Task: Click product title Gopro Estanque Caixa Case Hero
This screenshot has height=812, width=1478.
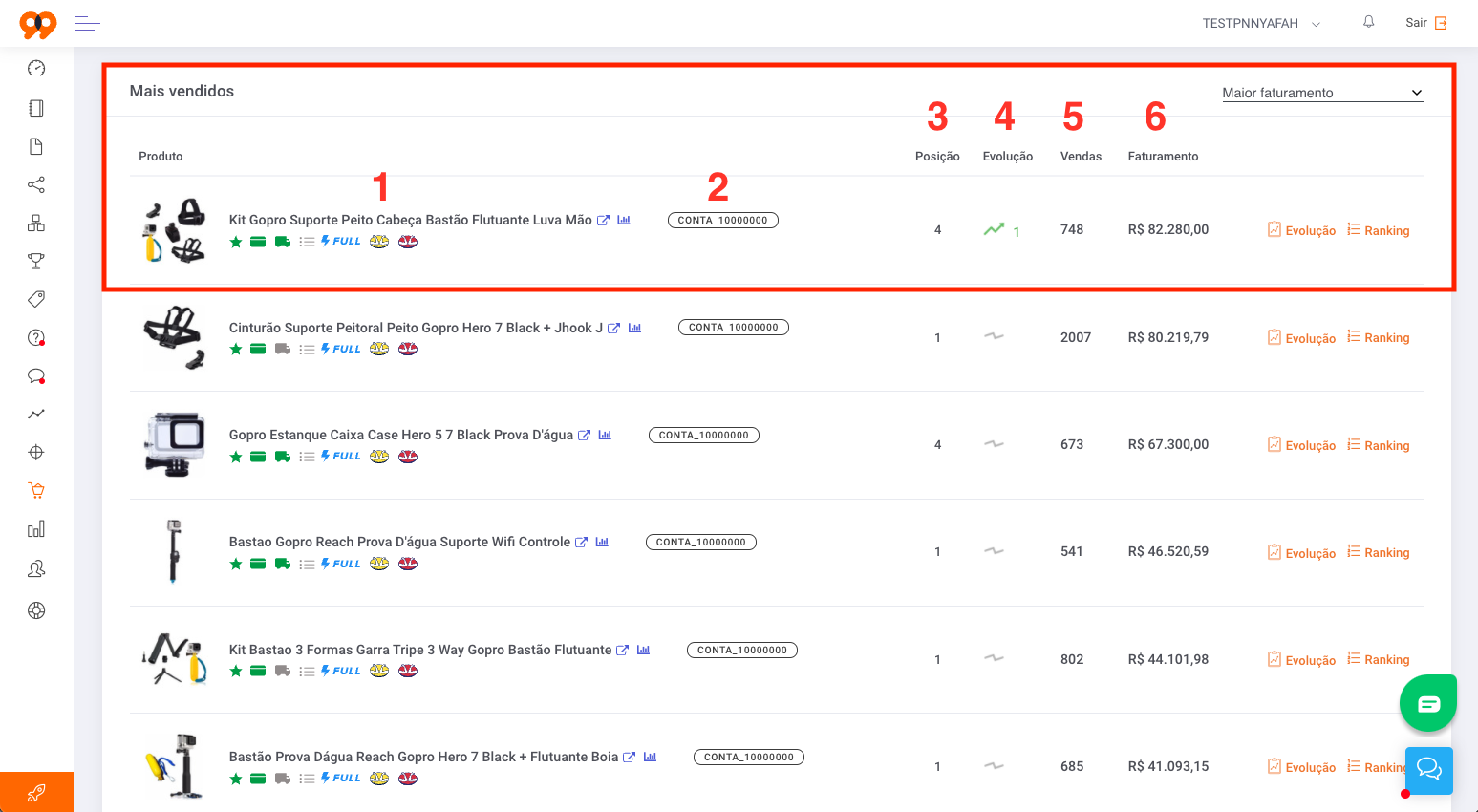Action: point(400,435)
